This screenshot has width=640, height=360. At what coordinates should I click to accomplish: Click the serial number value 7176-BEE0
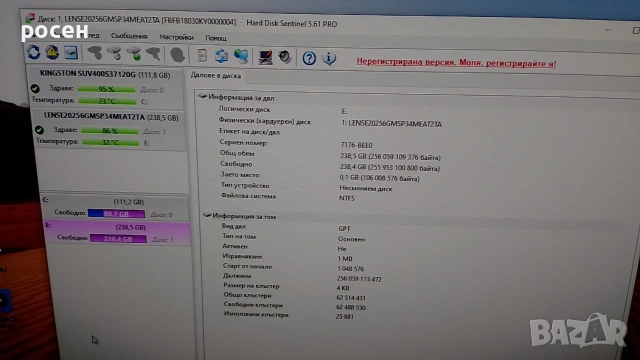pos(356,145)
